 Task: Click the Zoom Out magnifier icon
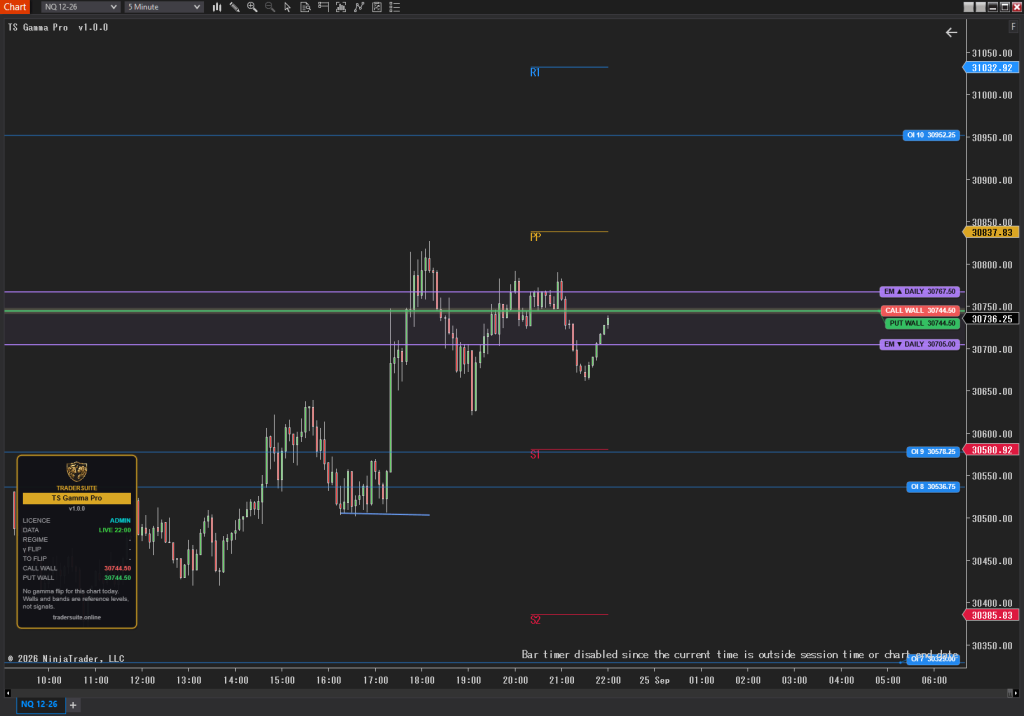(270, 7)
